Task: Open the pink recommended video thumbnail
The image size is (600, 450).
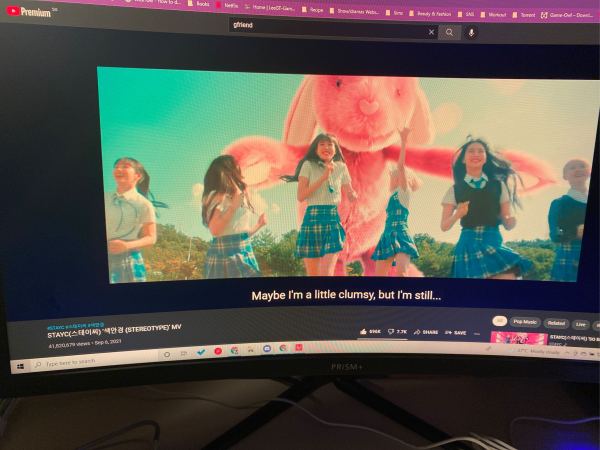Action: (519, 338)
